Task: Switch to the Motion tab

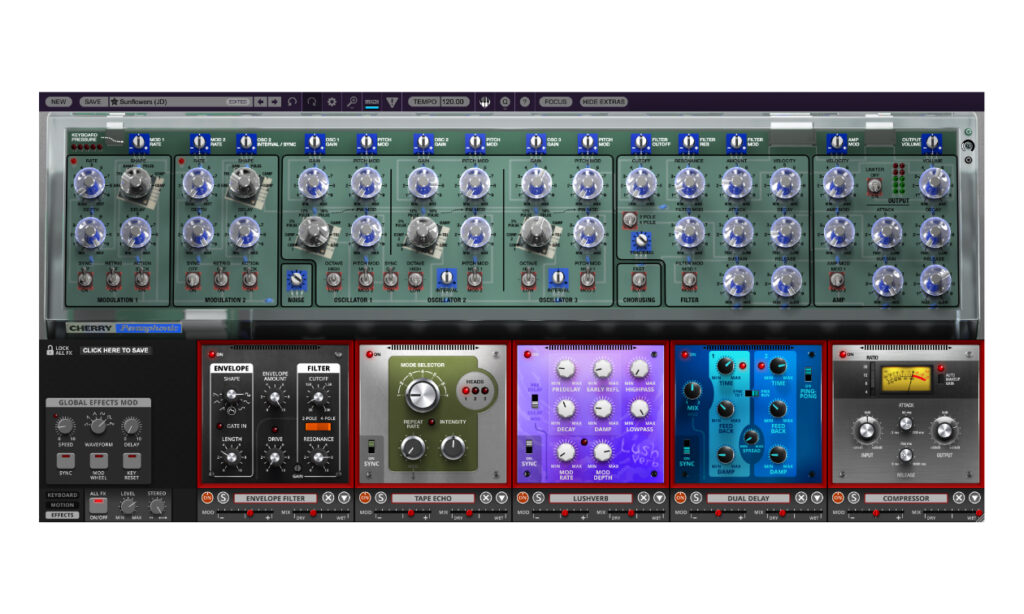Action: click(62, 505)
